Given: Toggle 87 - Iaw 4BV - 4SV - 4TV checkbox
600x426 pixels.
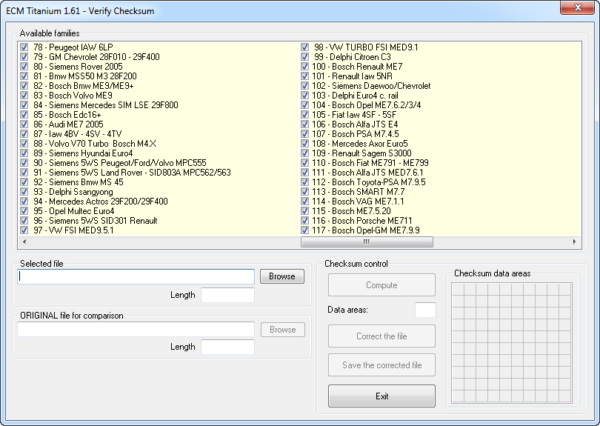Looking at the screenshot, I should coord(24,134).
